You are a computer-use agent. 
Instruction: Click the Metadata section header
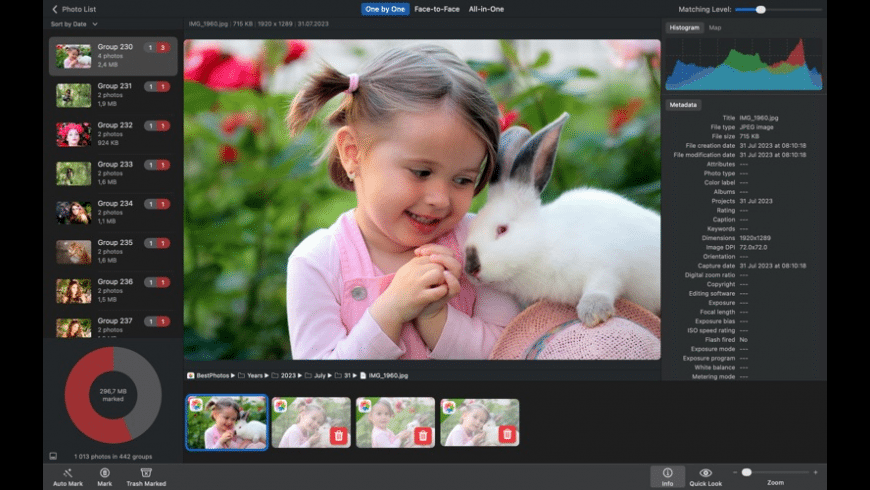[x=684, y=105]
